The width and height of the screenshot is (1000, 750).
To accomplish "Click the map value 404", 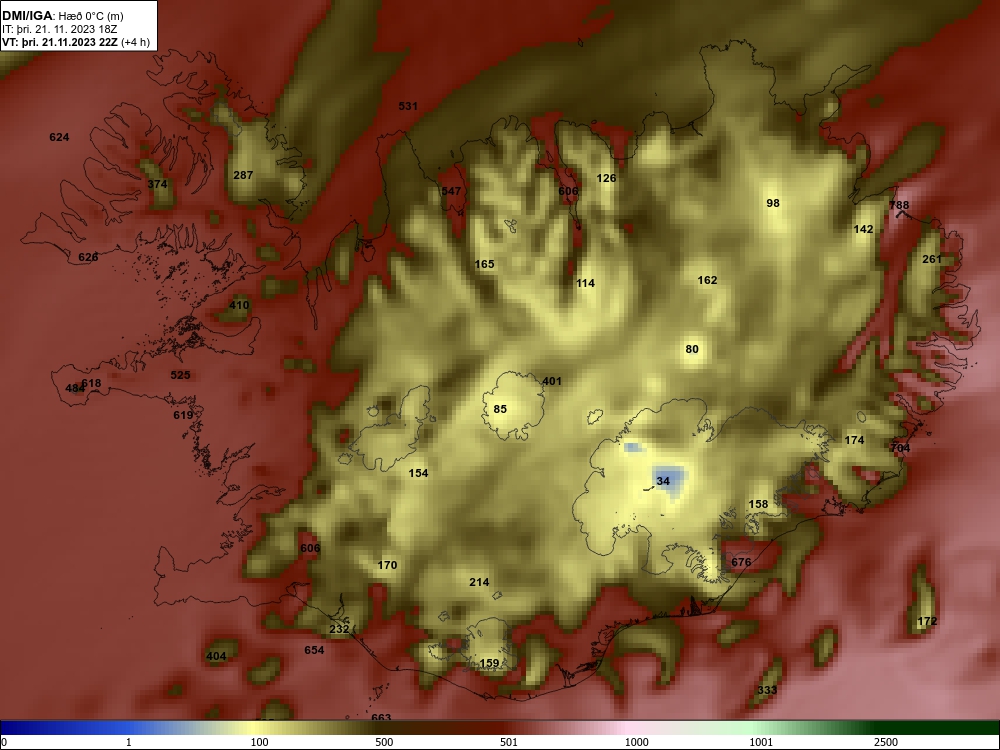I will pyautogui.click(x=216, y=656).
